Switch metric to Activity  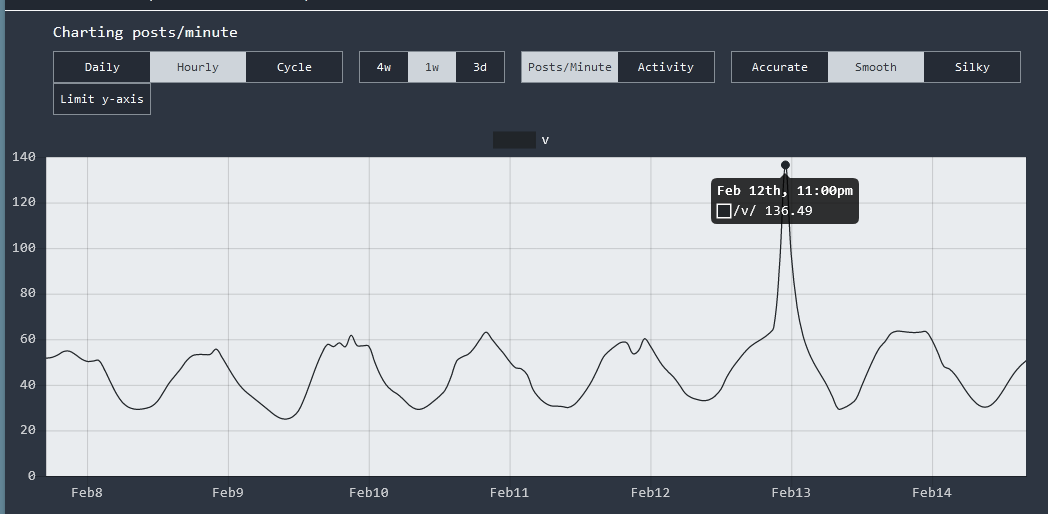click(666, 67)
